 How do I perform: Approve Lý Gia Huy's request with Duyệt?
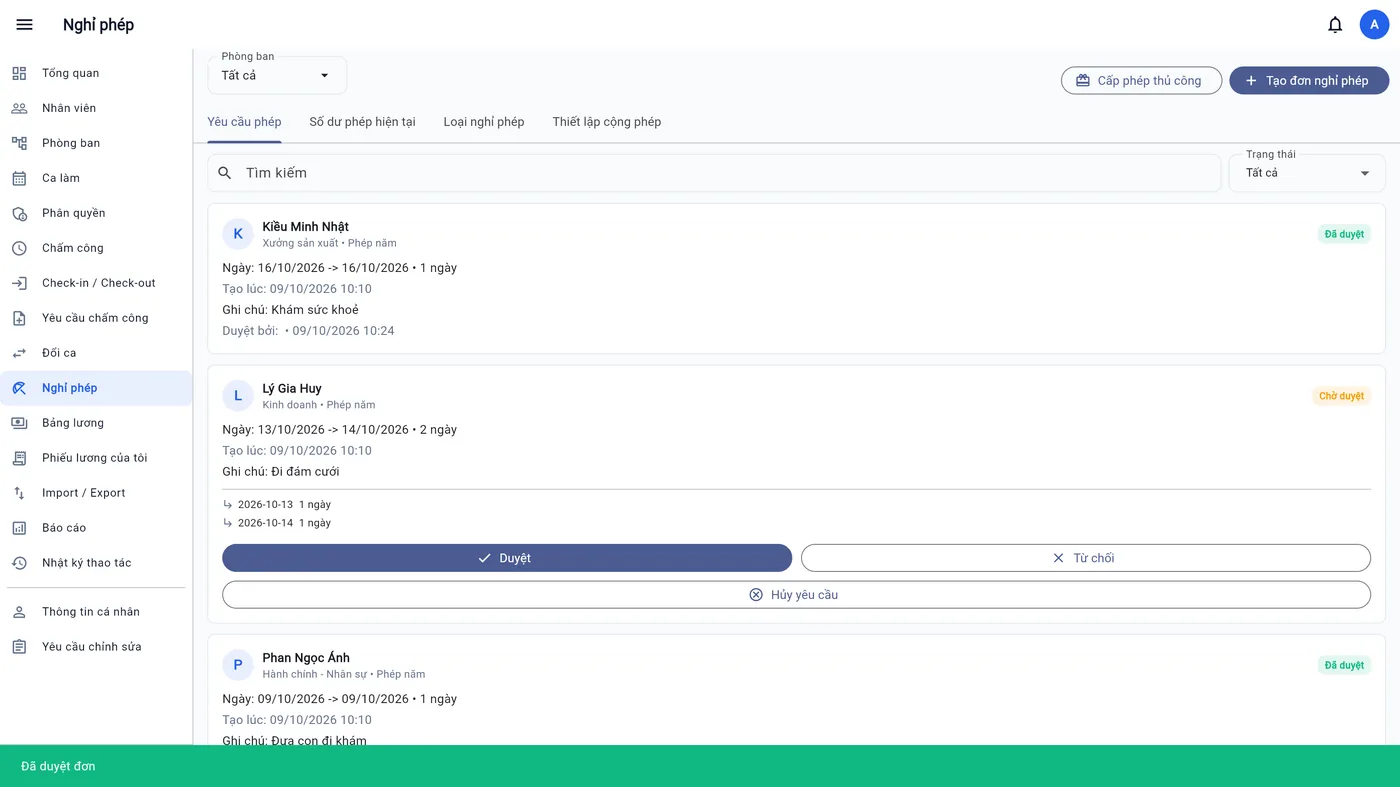pyautogui.click(x=507, y=558)
